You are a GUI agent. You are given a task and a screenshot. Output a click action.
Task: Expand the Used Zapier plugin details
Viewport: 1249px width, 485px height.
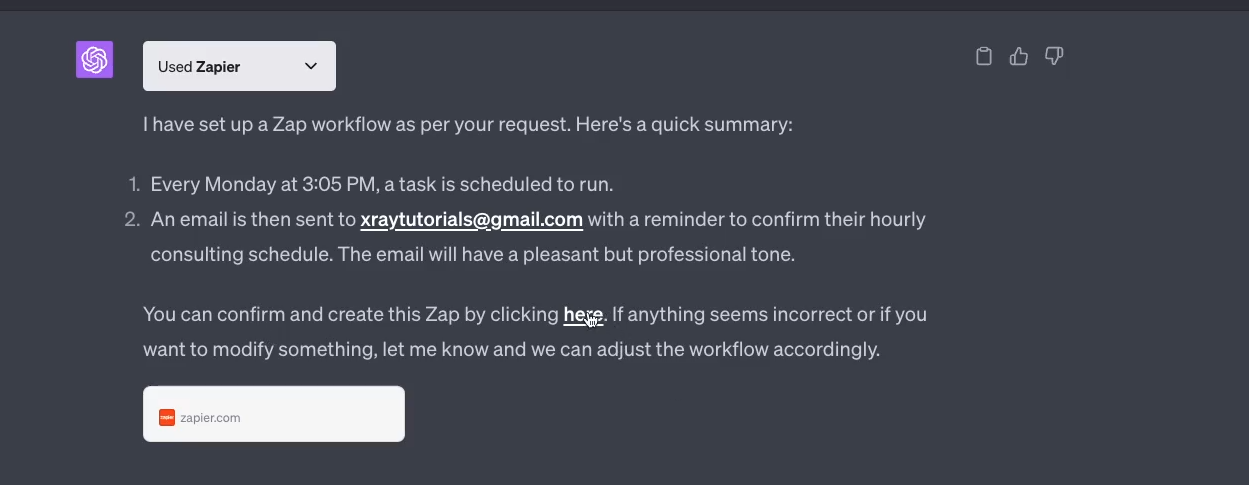239,66
